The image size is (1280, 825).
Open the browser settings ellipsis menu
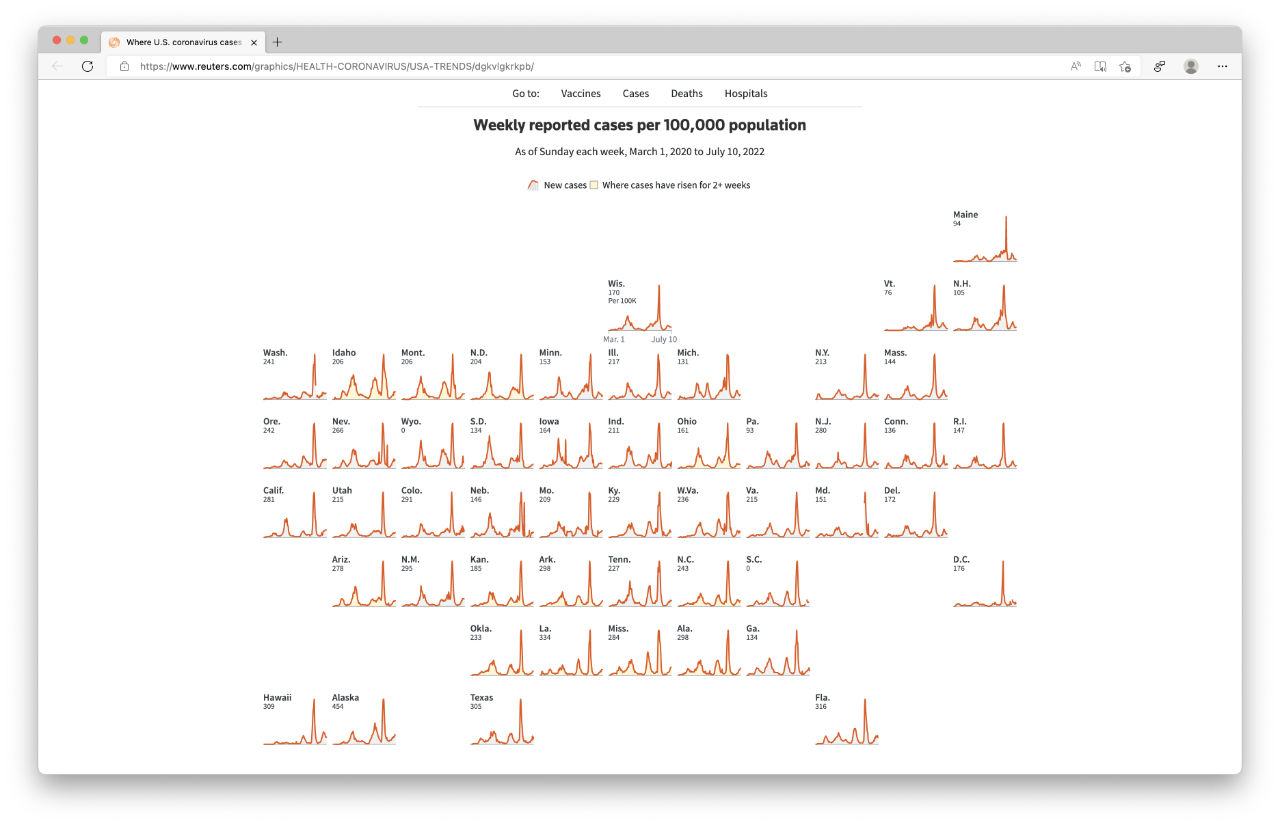(x=1222, y=66)
